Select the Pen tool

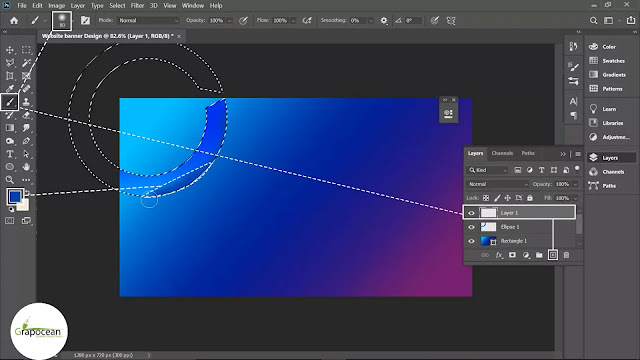click(x=26, y=141)
